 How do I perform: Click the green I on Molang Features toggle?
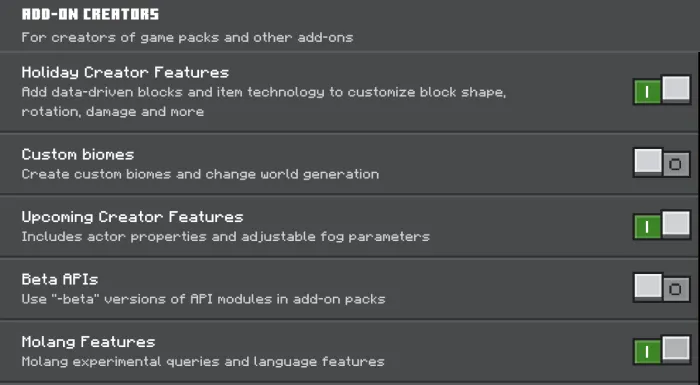[647, 353]
